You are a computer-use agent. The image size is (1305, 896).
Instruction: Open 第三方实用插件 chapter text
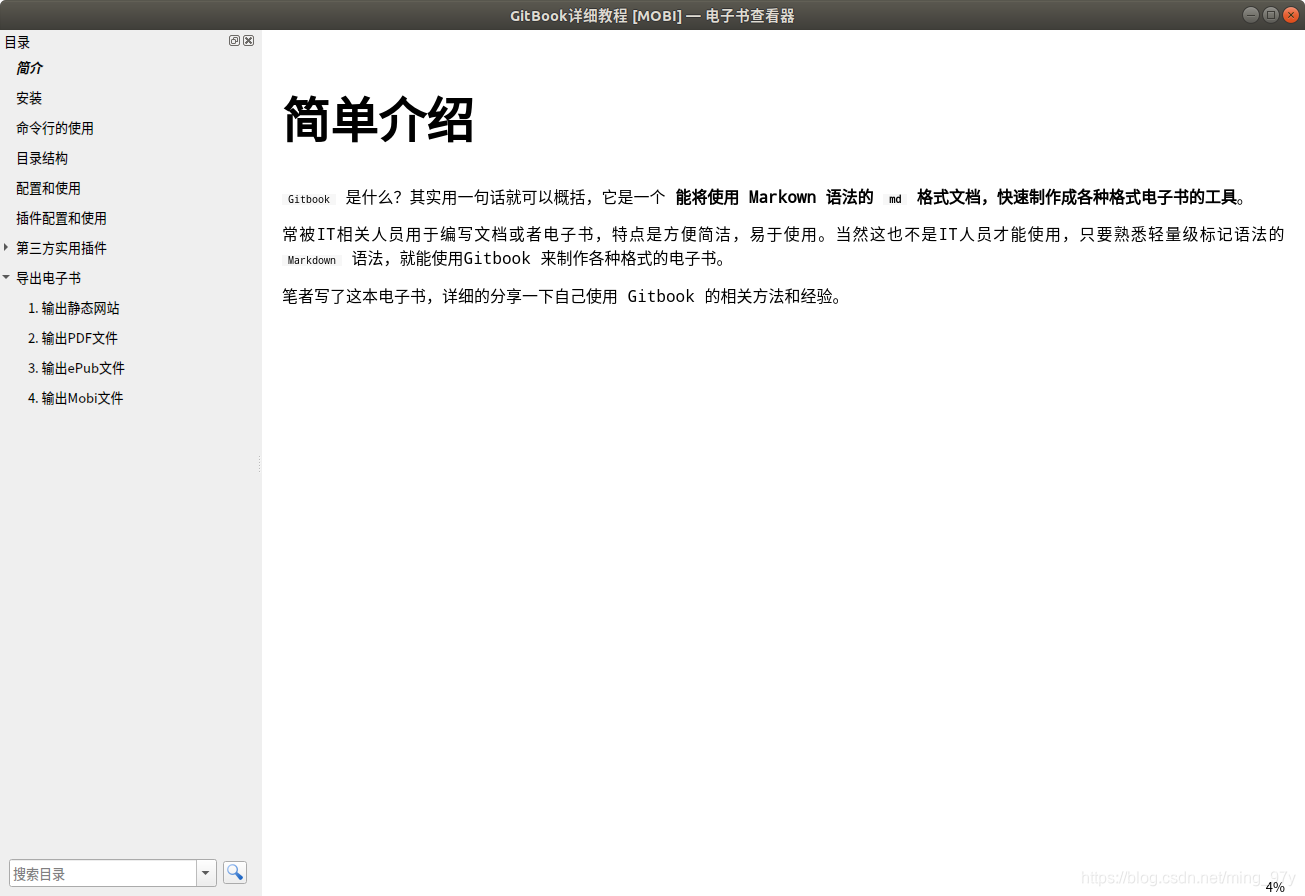click(x=61, y=248)
